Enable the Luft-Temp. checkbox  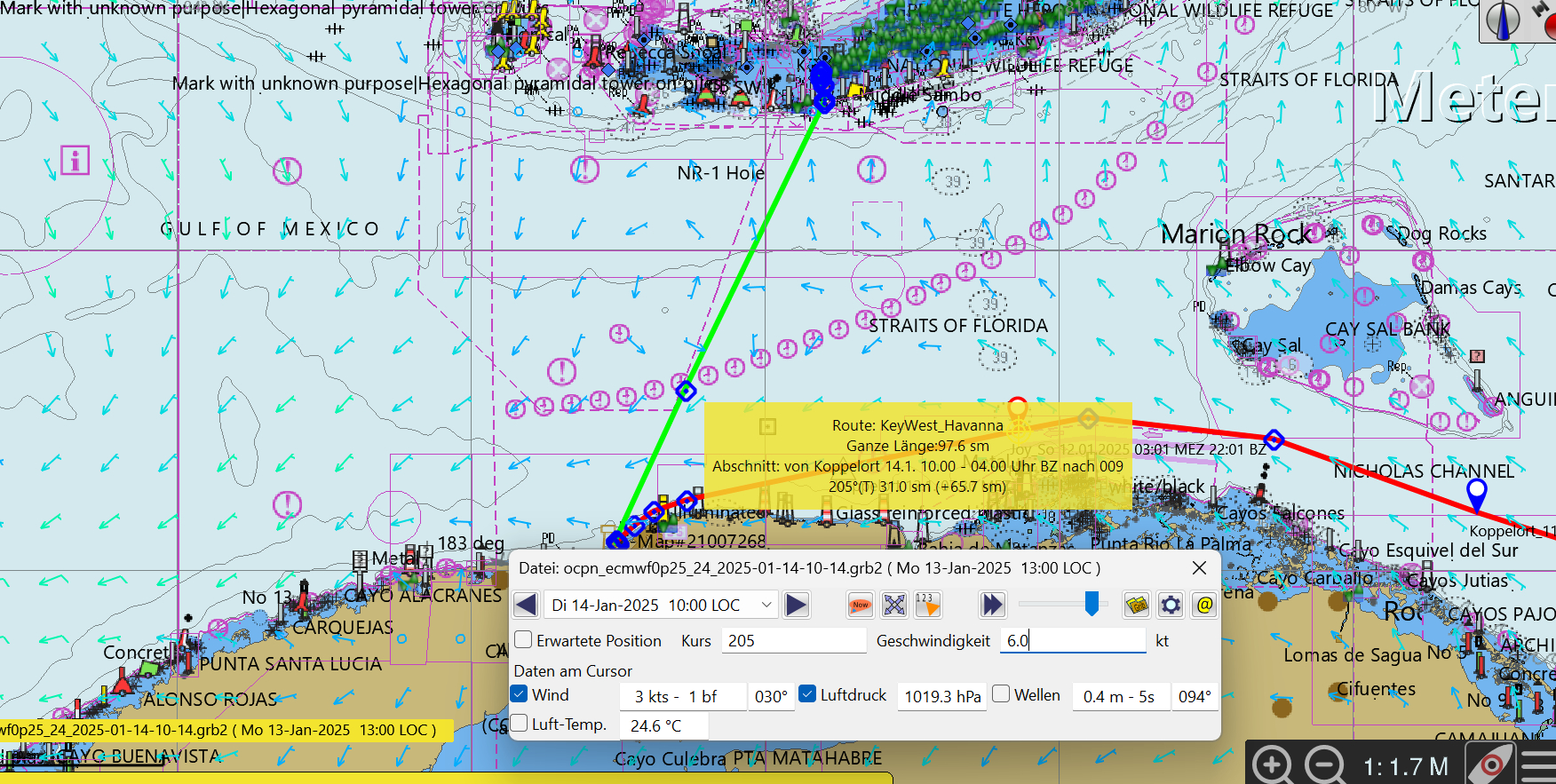[x=520, y=723]
